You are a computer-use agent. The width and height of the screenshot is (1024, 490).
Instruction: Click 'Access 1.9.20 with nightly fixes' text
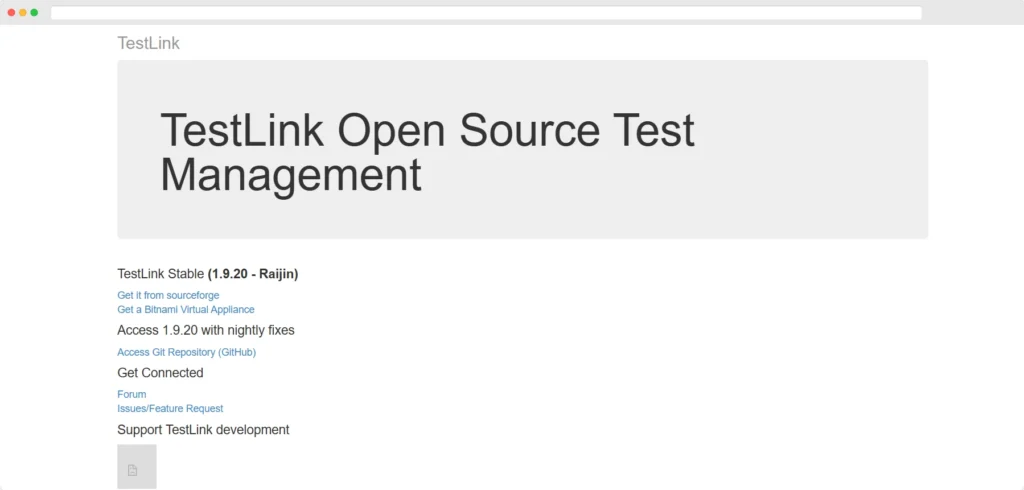(x=206, y=330)
